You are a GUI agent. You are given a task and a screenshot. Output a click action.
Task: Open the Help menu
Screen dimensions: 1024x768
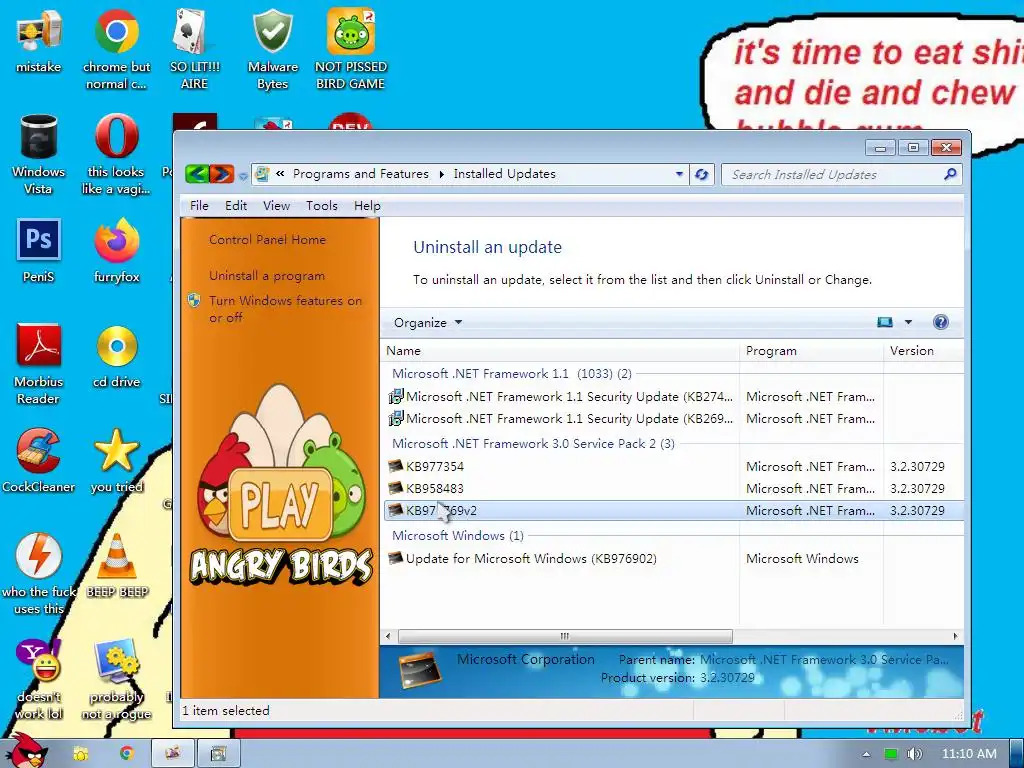(367, 206)
